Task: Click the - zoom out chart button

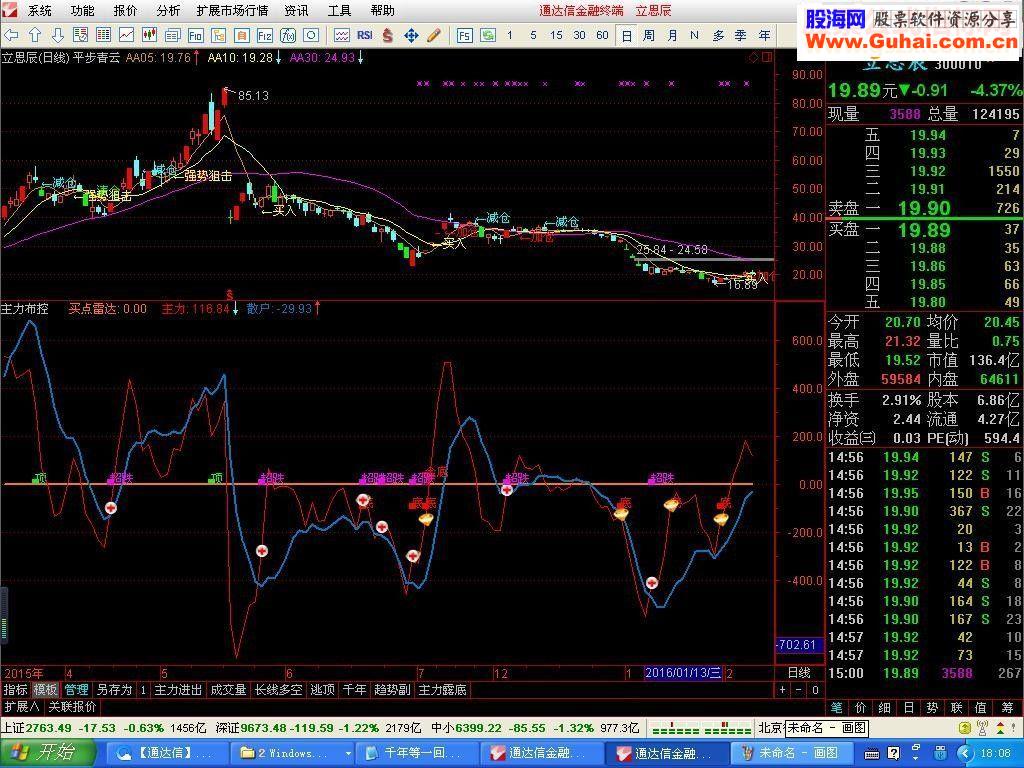Action: click(x=799, y=690)
